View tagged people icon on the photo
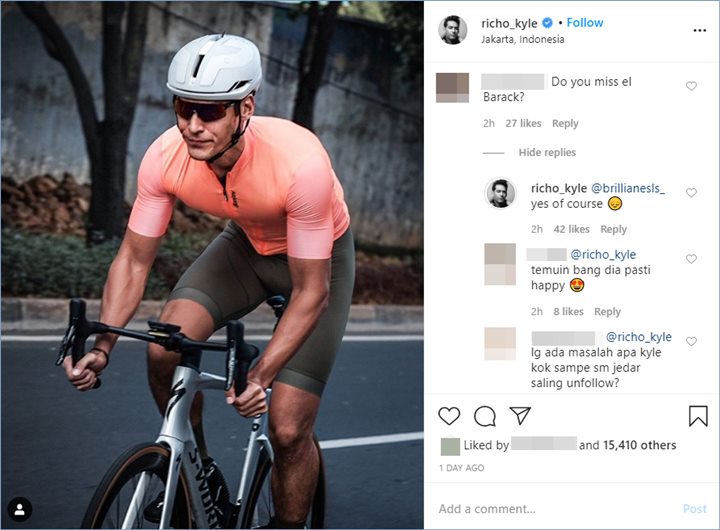 tap(20, 509)
